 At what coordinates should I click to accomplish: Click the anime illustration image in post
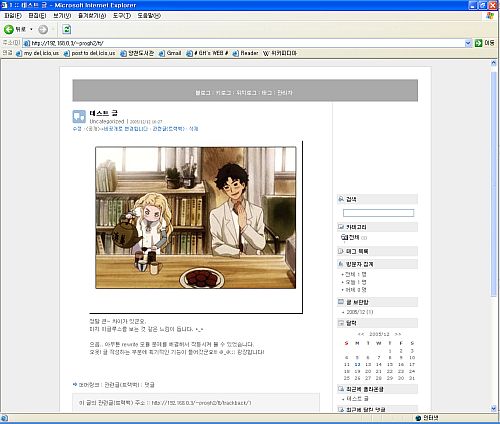[196, 218]
